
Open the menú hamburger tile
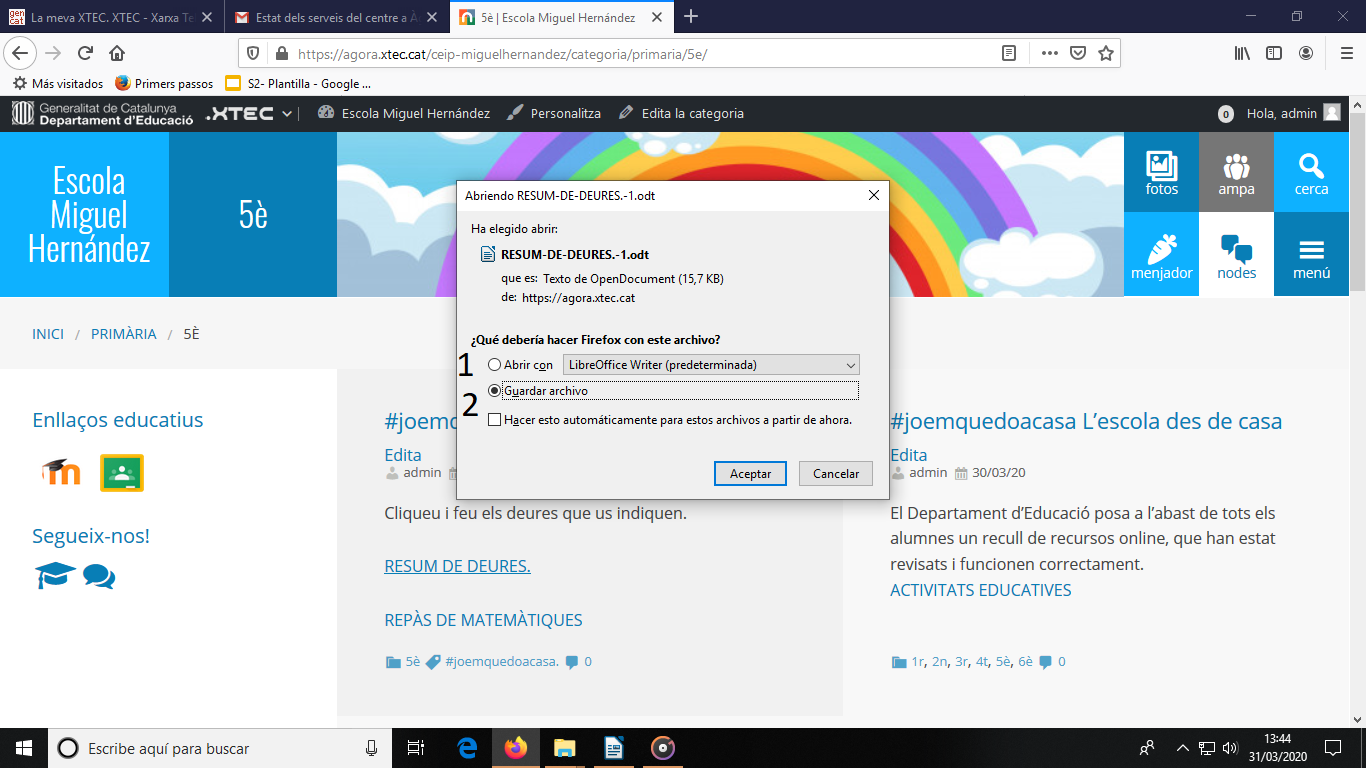[1311, 256]
